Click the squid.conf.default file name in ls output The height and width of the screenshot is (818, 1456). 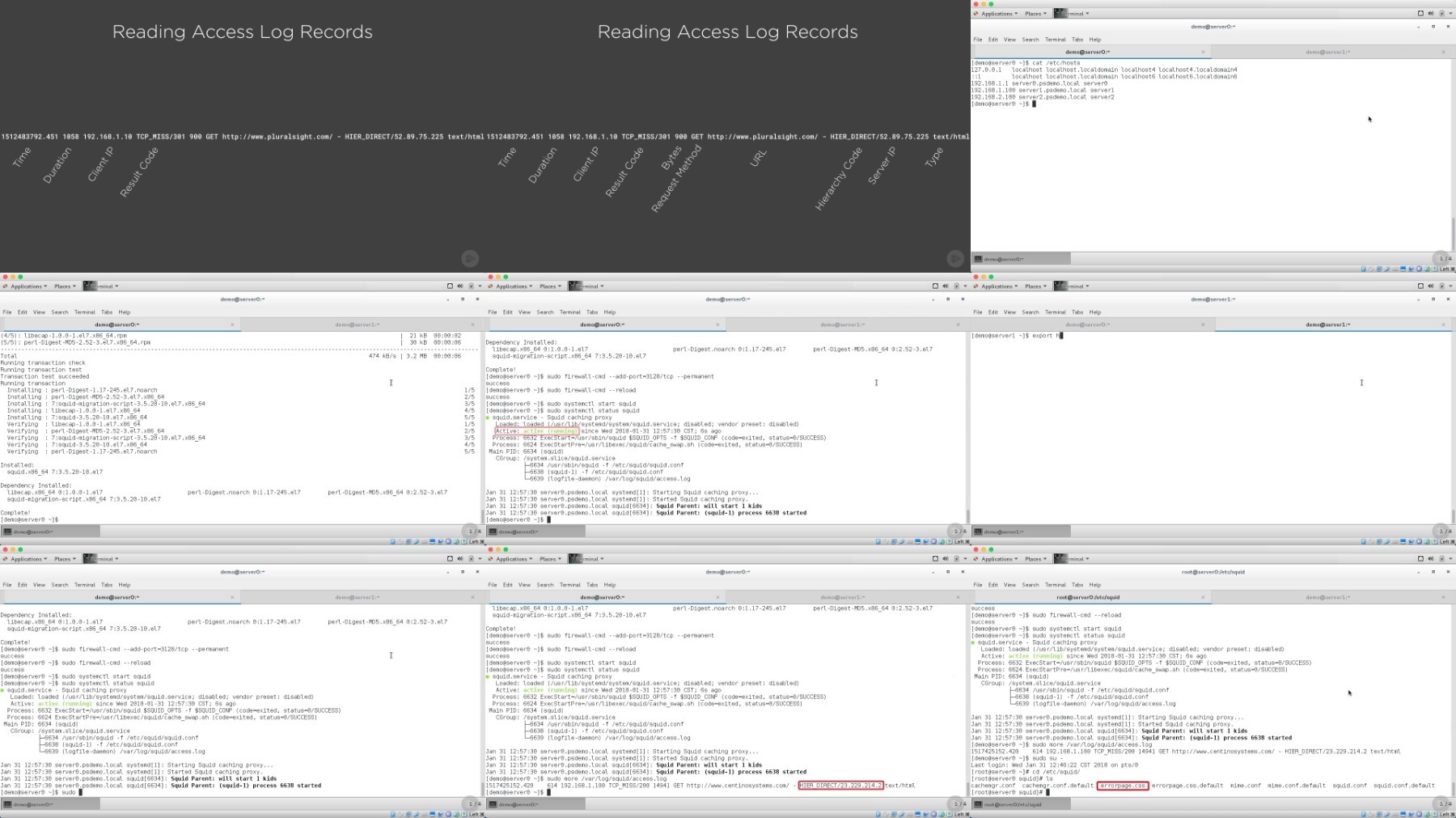[x=1404, y=786]
